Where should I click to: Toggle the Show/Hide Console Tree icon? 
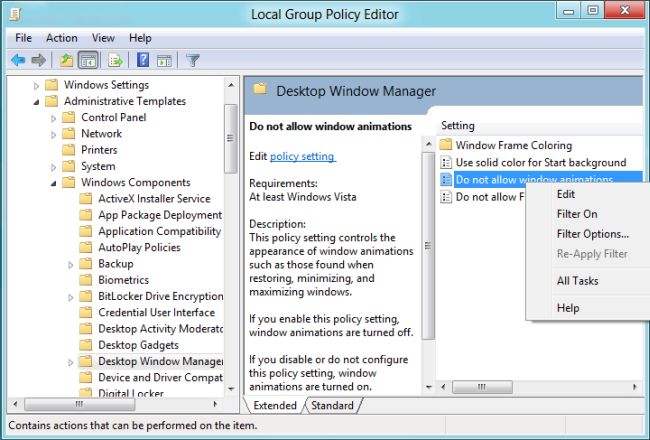(x=88, y=61)
